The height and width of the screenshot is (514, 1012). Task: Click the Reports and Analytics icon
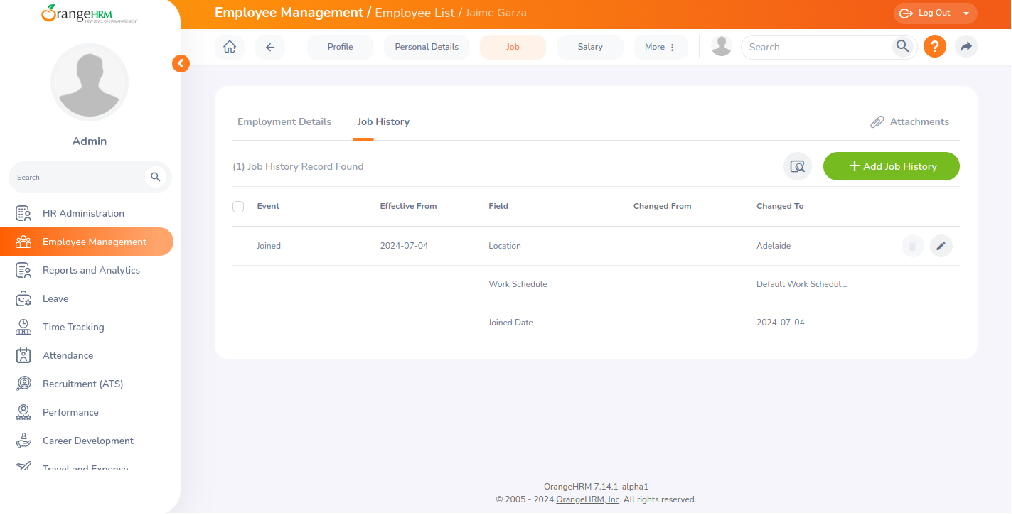coord(23,270)
